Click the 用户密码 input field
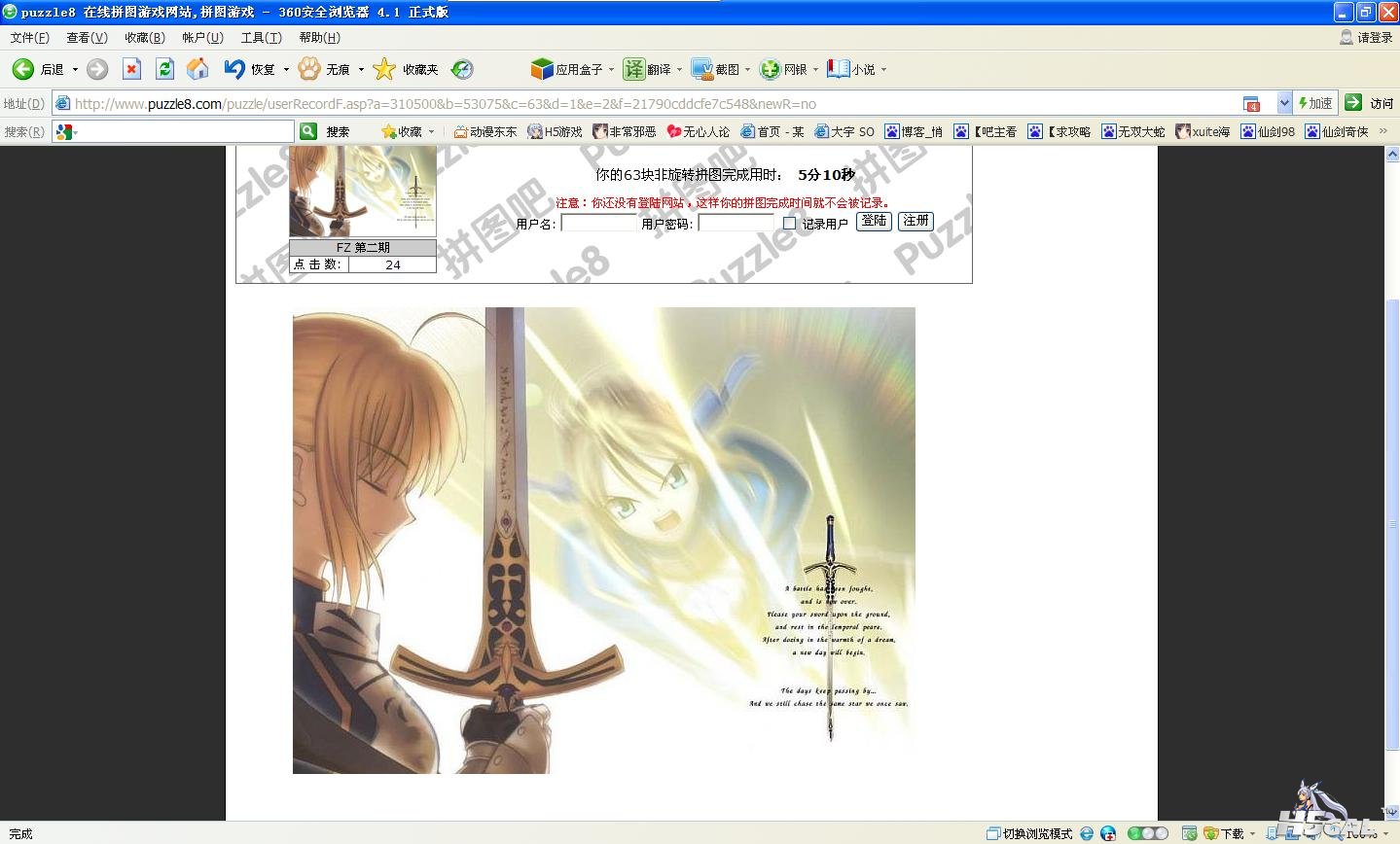 pyautogui.click(x=736, y=223)
